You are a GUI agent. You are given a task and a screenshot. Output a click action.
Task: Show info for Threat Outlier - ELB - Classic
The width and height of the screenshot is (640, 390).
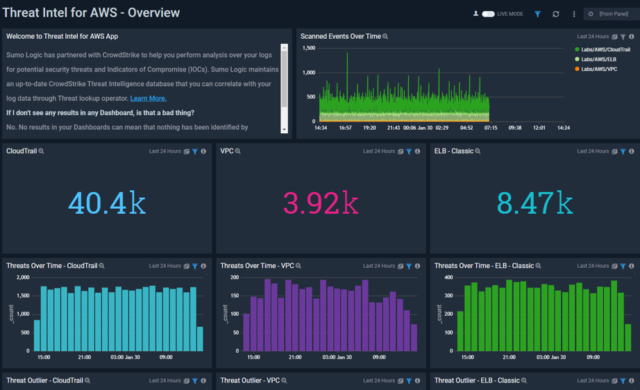631,381
